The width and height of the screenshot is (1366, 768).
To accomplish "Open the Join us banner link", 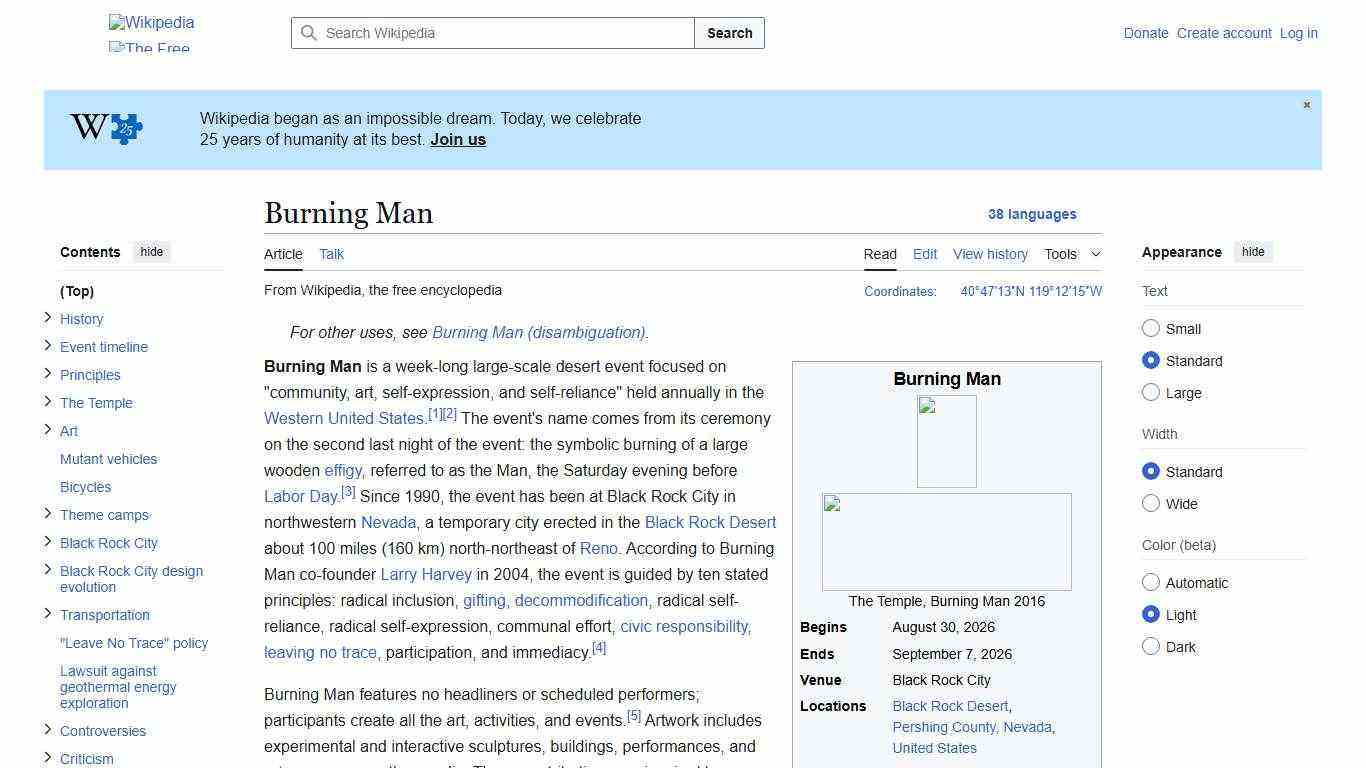I will [x=457, y=139].
